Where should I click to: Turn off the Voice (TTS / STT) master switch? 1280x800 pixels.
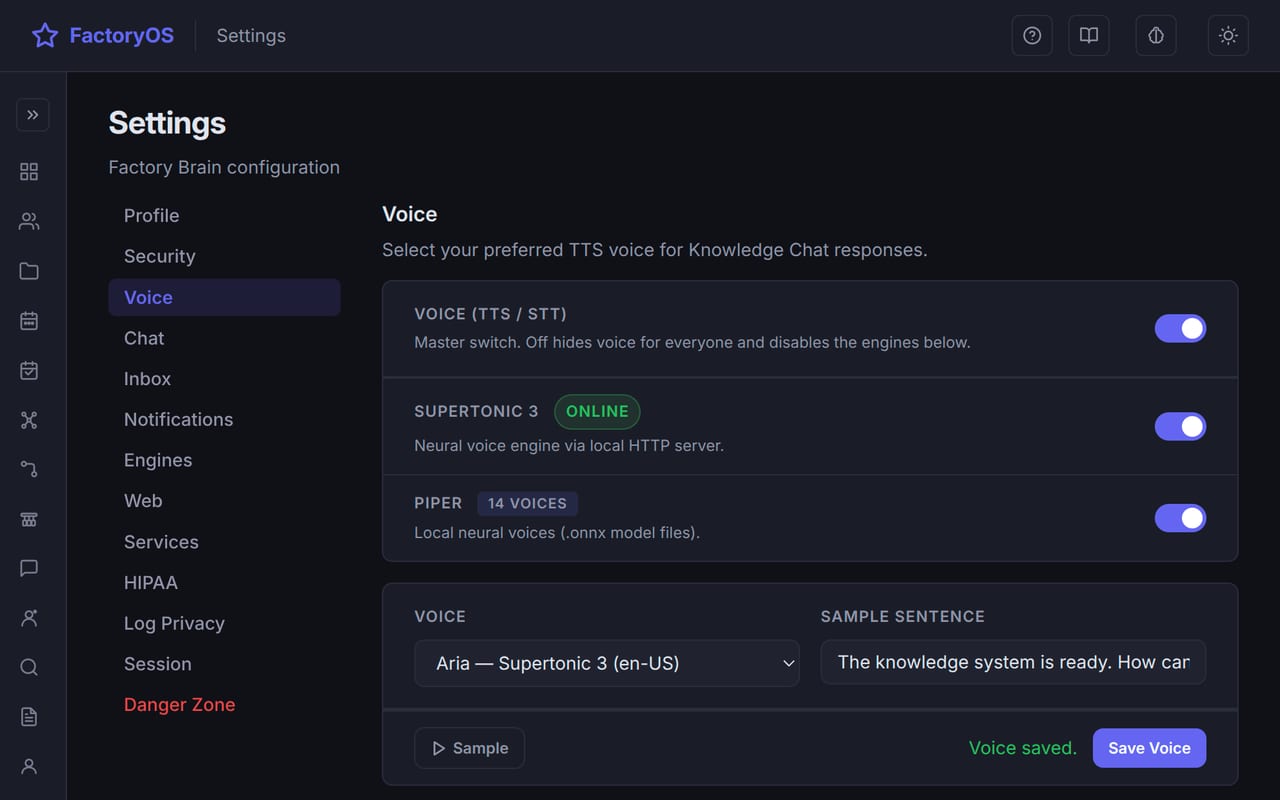1180,328
